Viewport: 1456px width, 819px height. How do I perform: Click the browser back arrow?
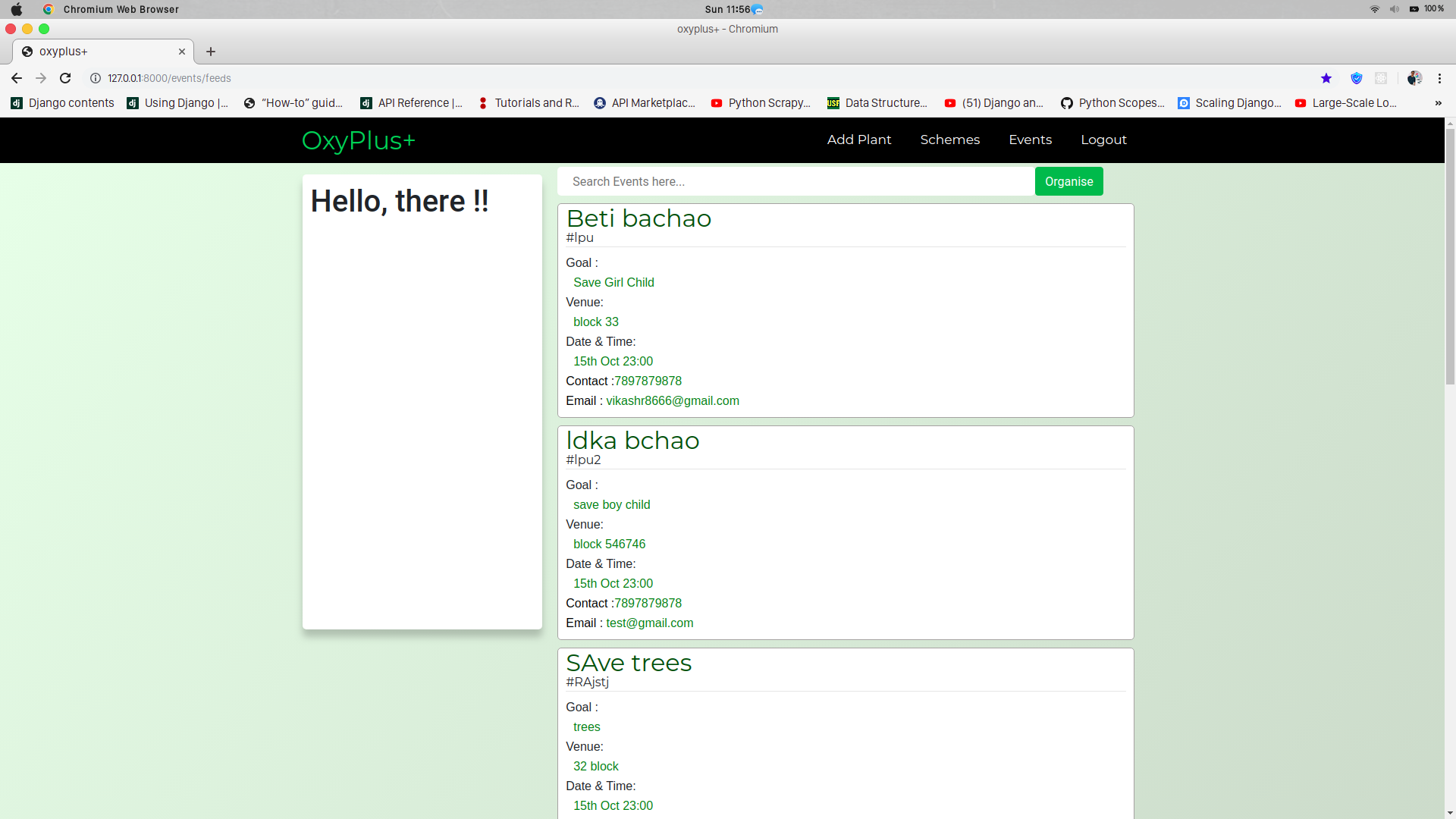tap(16, 78)
